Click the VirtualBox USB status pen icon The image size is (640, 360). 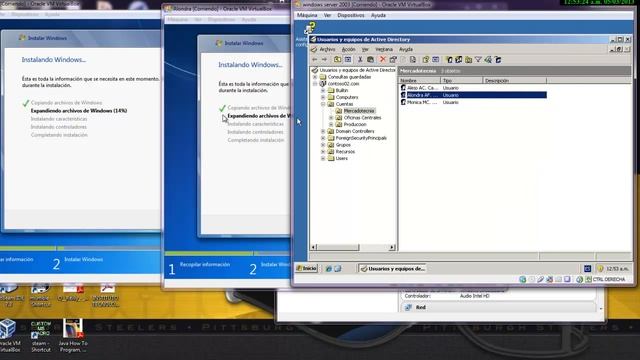[540, 279]
